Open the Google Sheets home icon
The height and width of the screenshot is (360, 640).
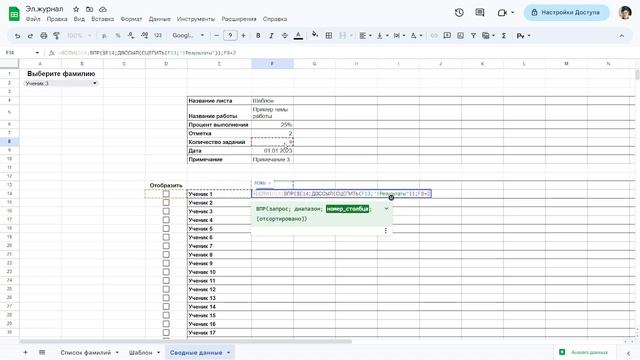pyautogui.click(x=14, y=13)
